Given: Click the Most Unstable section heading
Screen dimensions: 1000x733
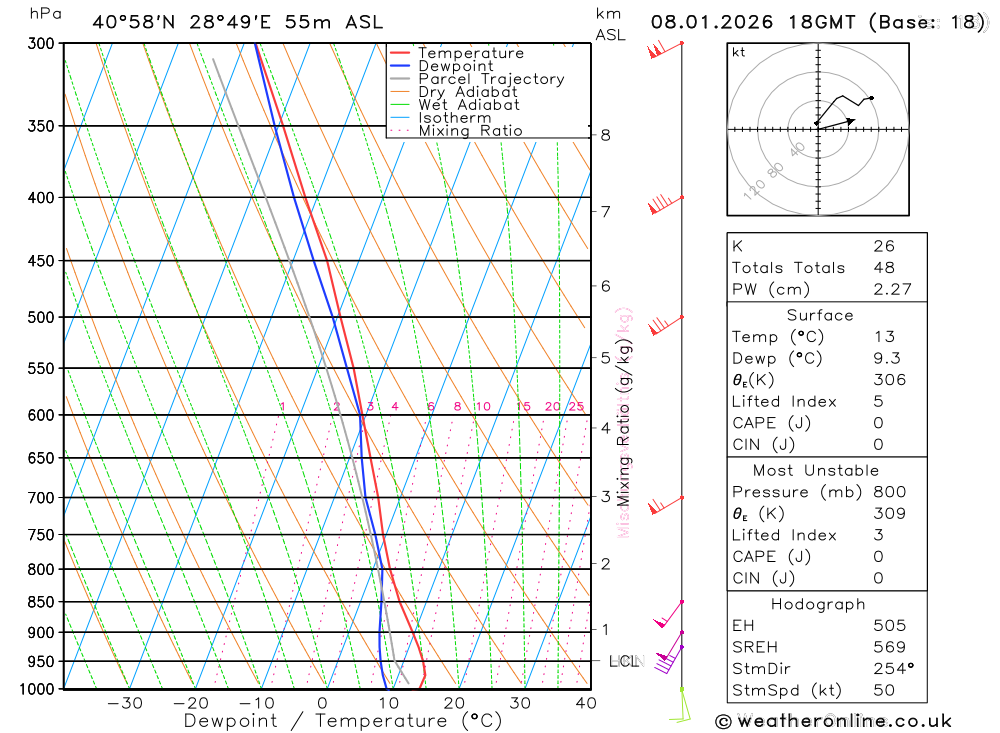Looking at the screenshot, I should [x=816, y=470].
